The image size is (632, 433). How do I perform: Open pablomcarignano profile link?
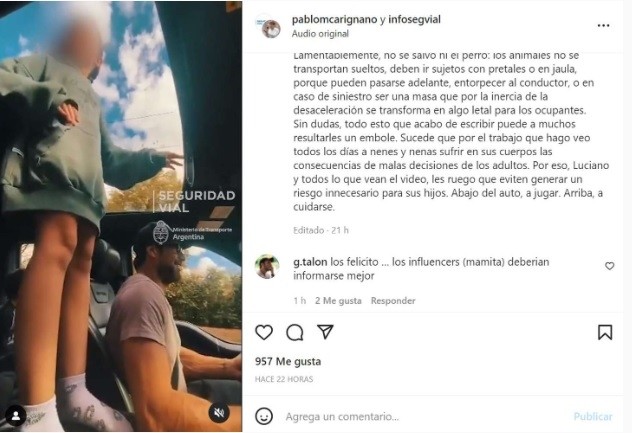click(334, 19)
